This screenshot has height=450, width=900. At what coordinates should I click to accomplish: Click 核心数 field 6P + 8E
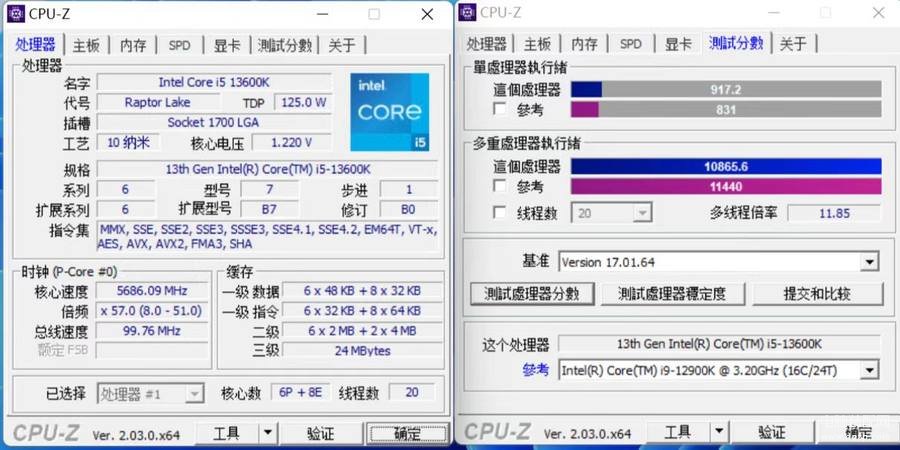coord(301,393)
